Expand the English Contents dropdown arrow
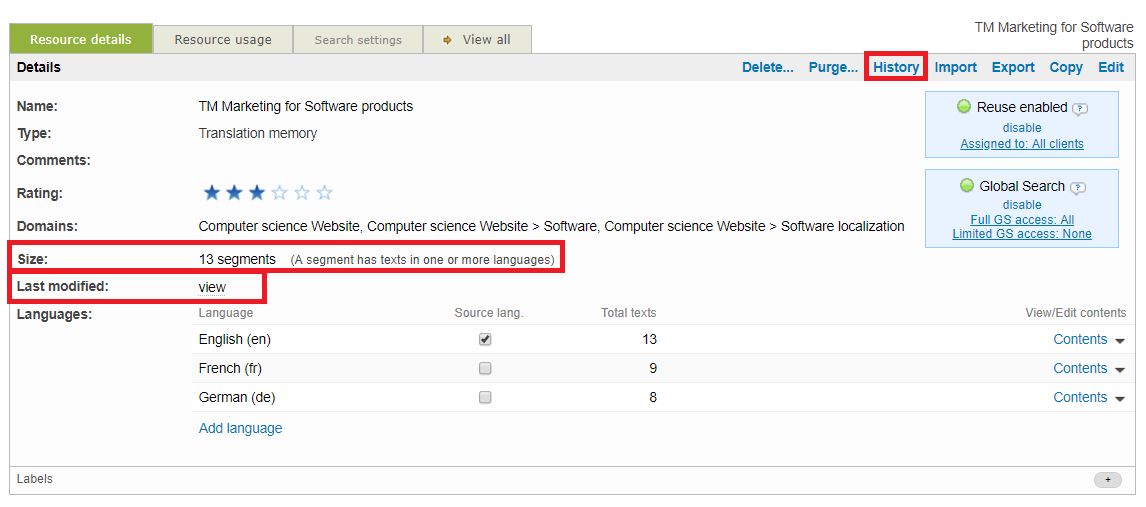 [x=1120, y=341]
